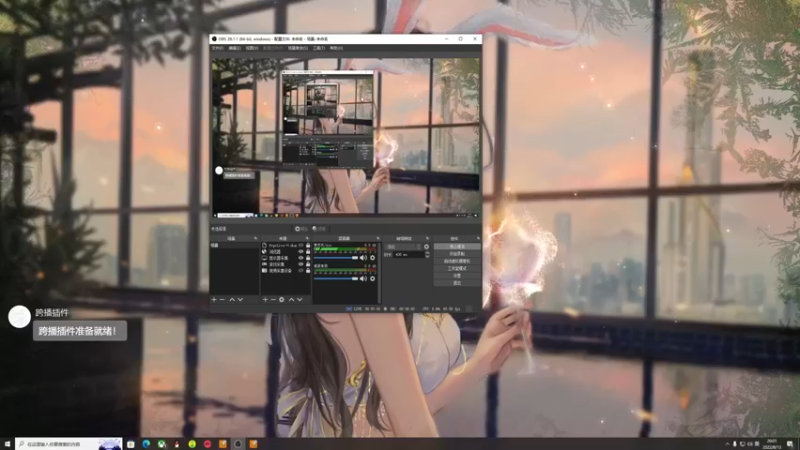Toggle lock on the browser source row
800x450 pixels.
[x=308, y=252]
